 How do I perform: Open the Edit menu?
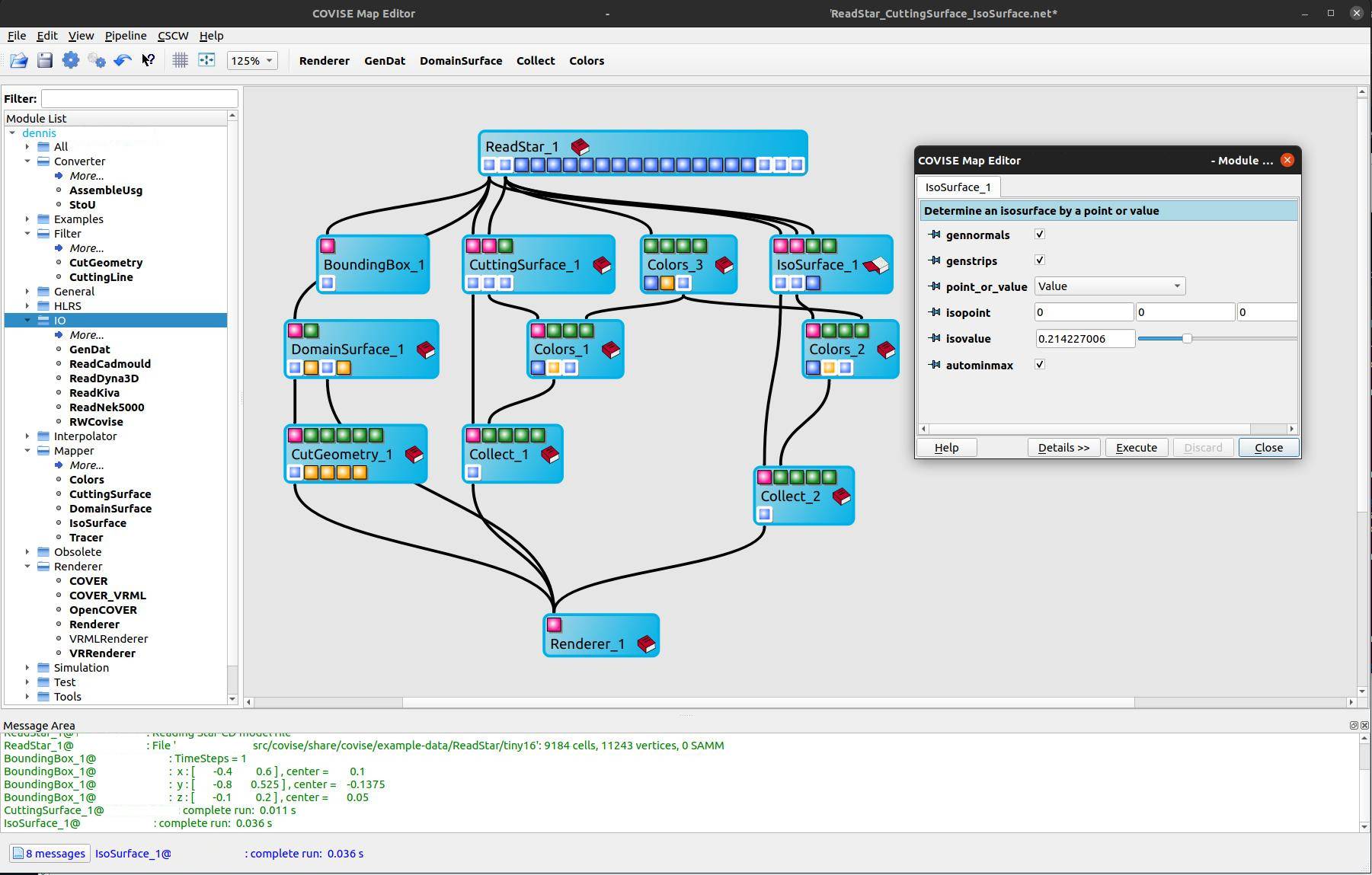[x=47, y=36]
